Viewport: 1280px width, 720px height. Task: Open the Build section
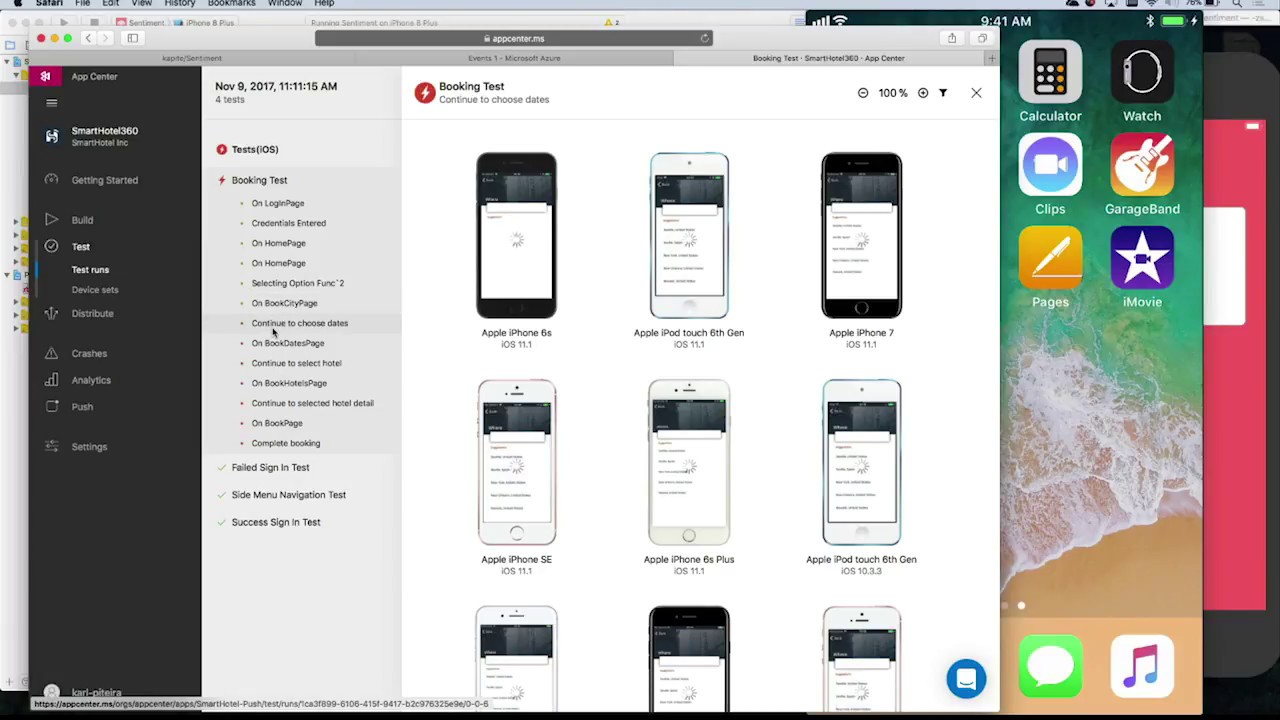click(82, 220)
